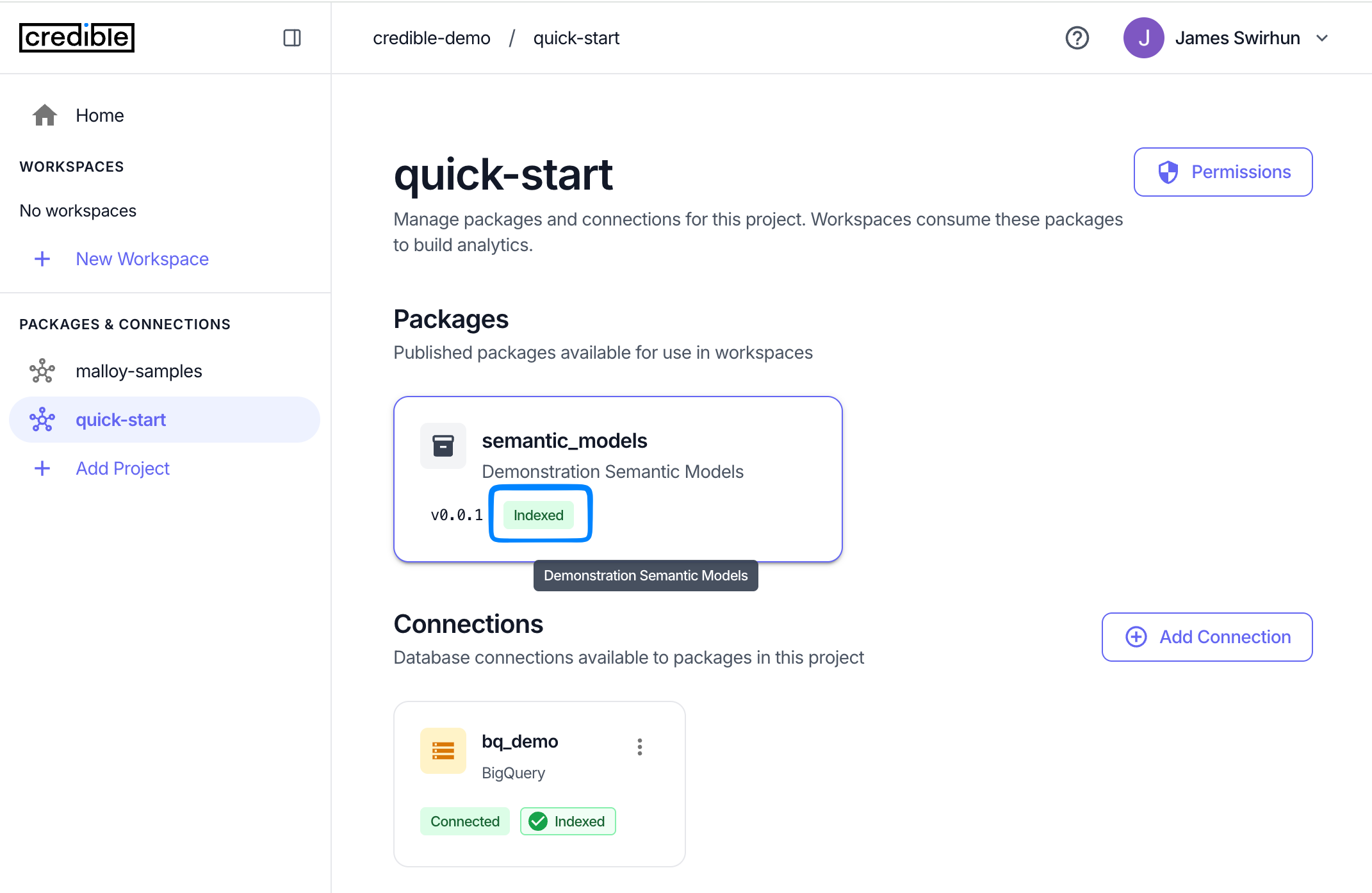Click the Indexed badge on semantic_models

(x=539, y=514)
